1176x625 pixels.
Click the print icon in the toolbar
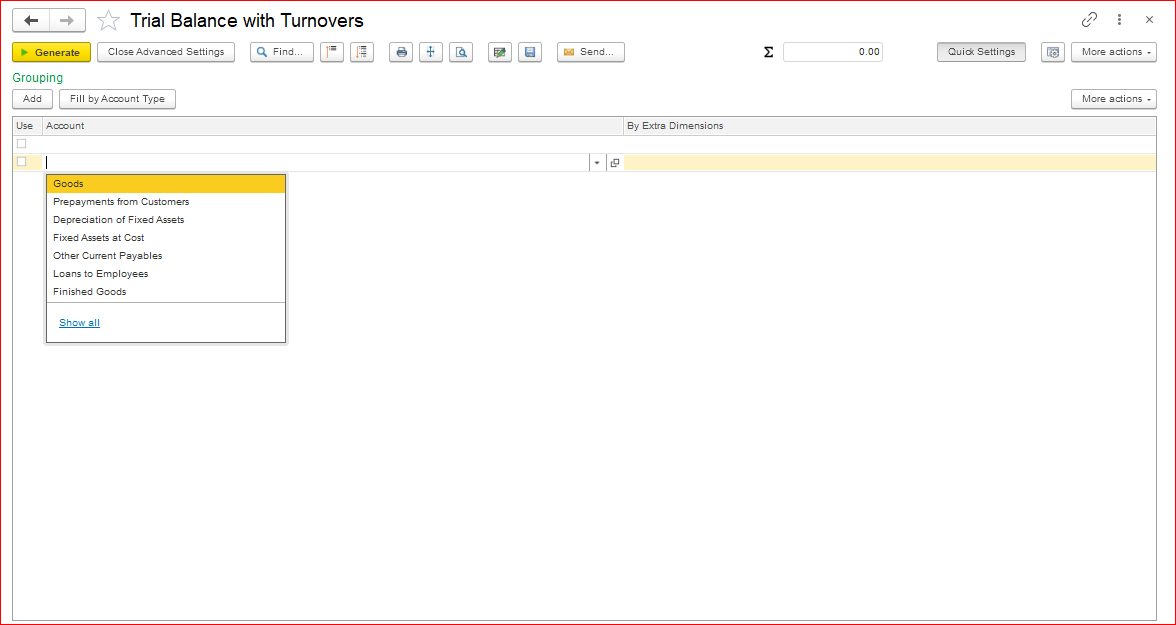401,52
